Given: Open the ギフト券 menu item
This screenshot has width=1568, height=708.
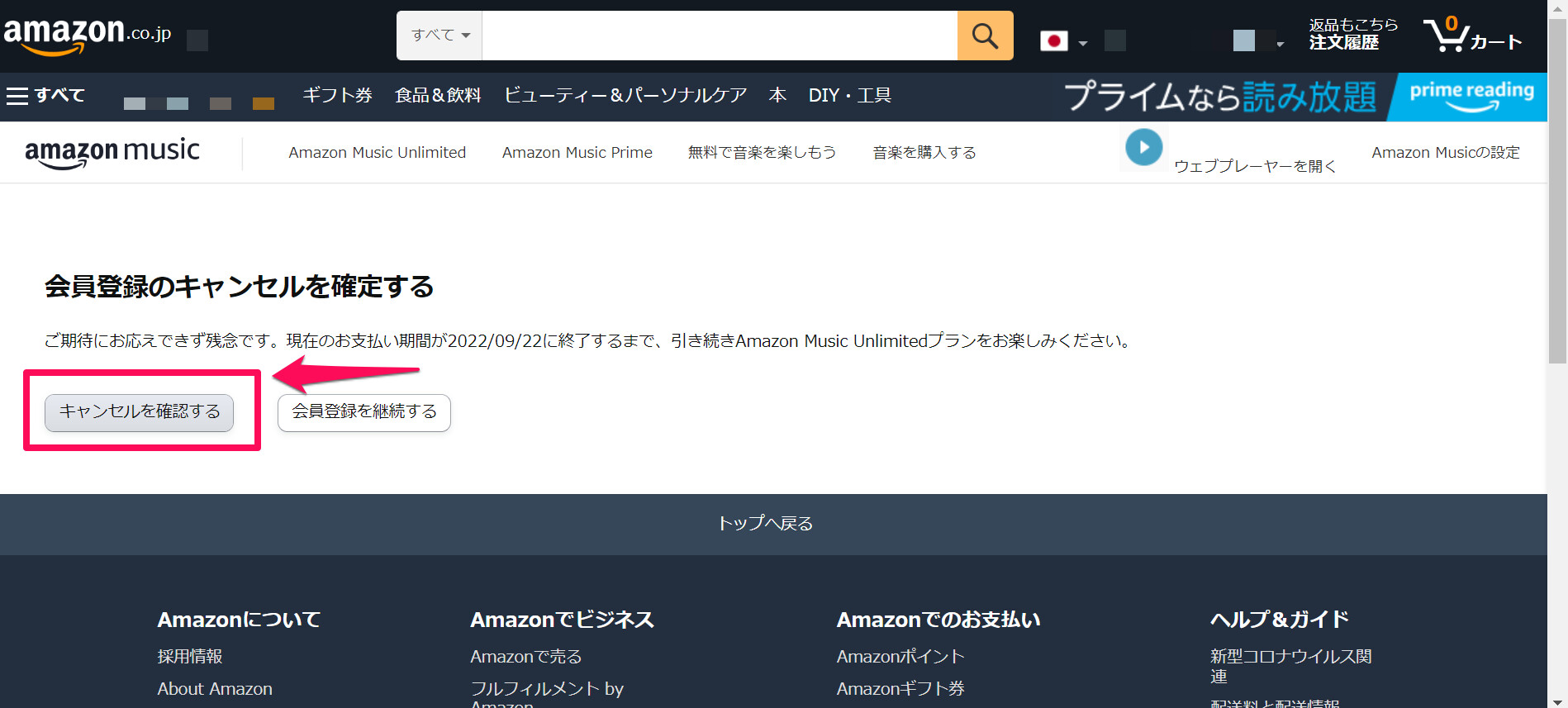Looking at the screenshot, I should [337, 96].
